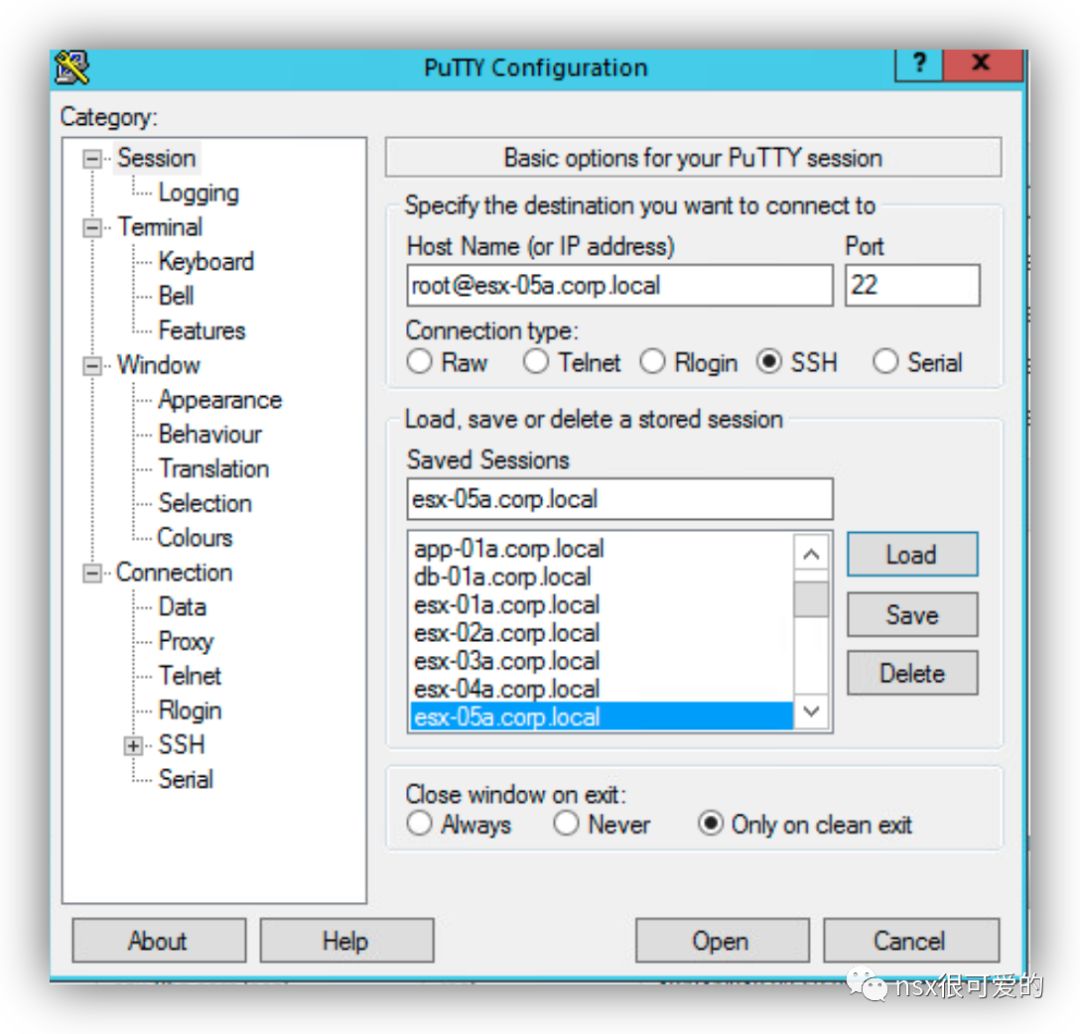Open the Behaviour settings category

210,435
